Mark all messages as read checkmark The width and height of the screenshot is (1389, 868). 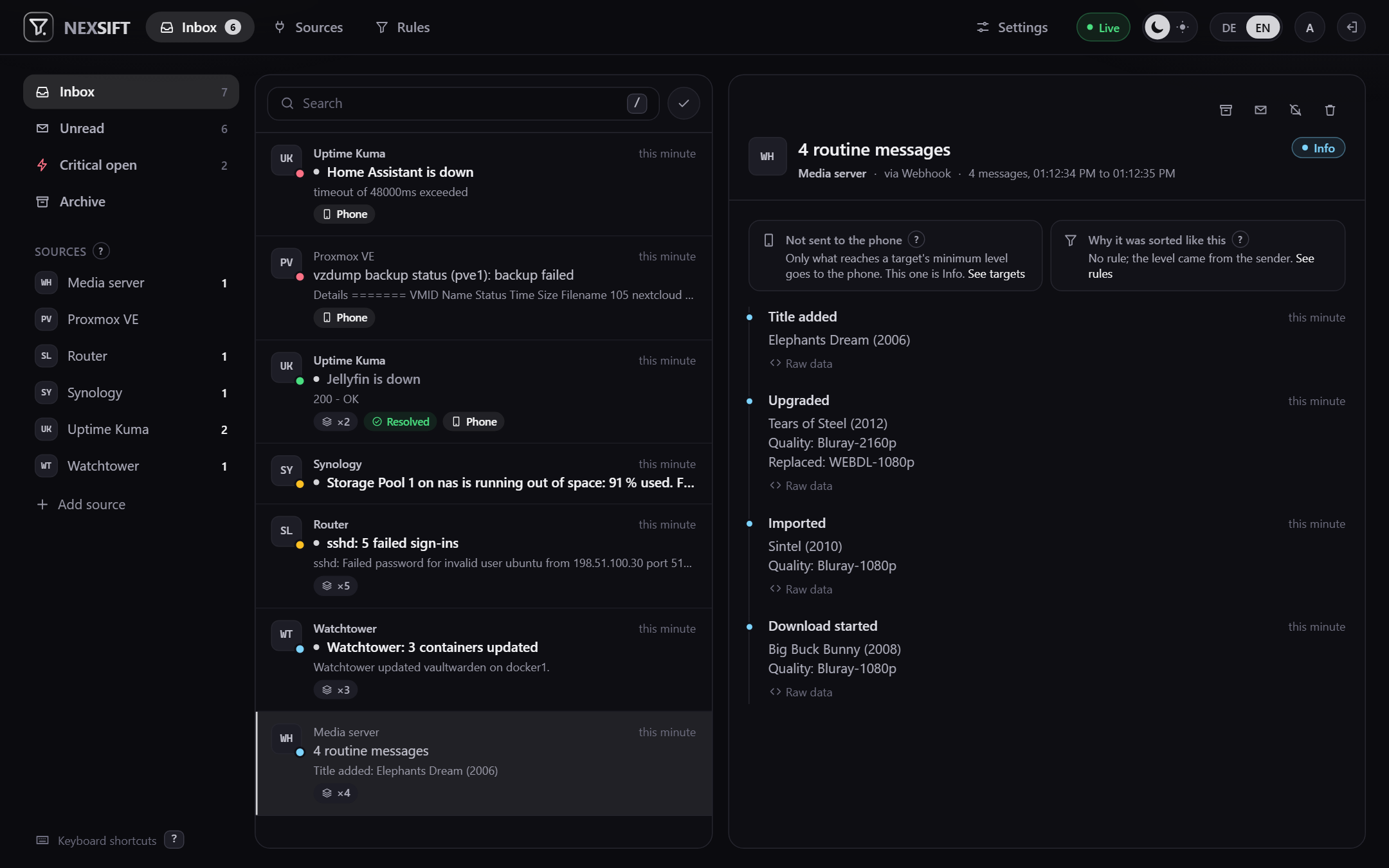[684, 104]
